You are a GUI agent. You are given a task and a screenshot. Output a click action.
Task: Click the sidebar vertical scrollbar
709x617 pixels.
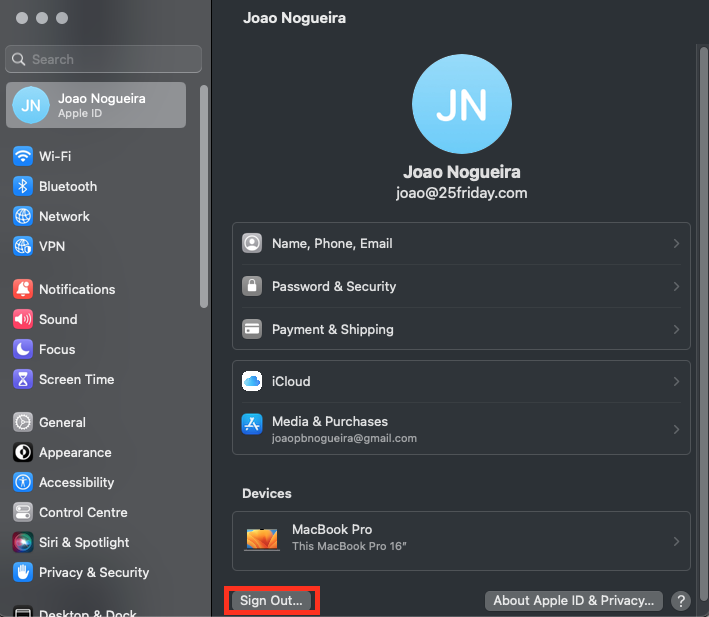click(204, 197)
